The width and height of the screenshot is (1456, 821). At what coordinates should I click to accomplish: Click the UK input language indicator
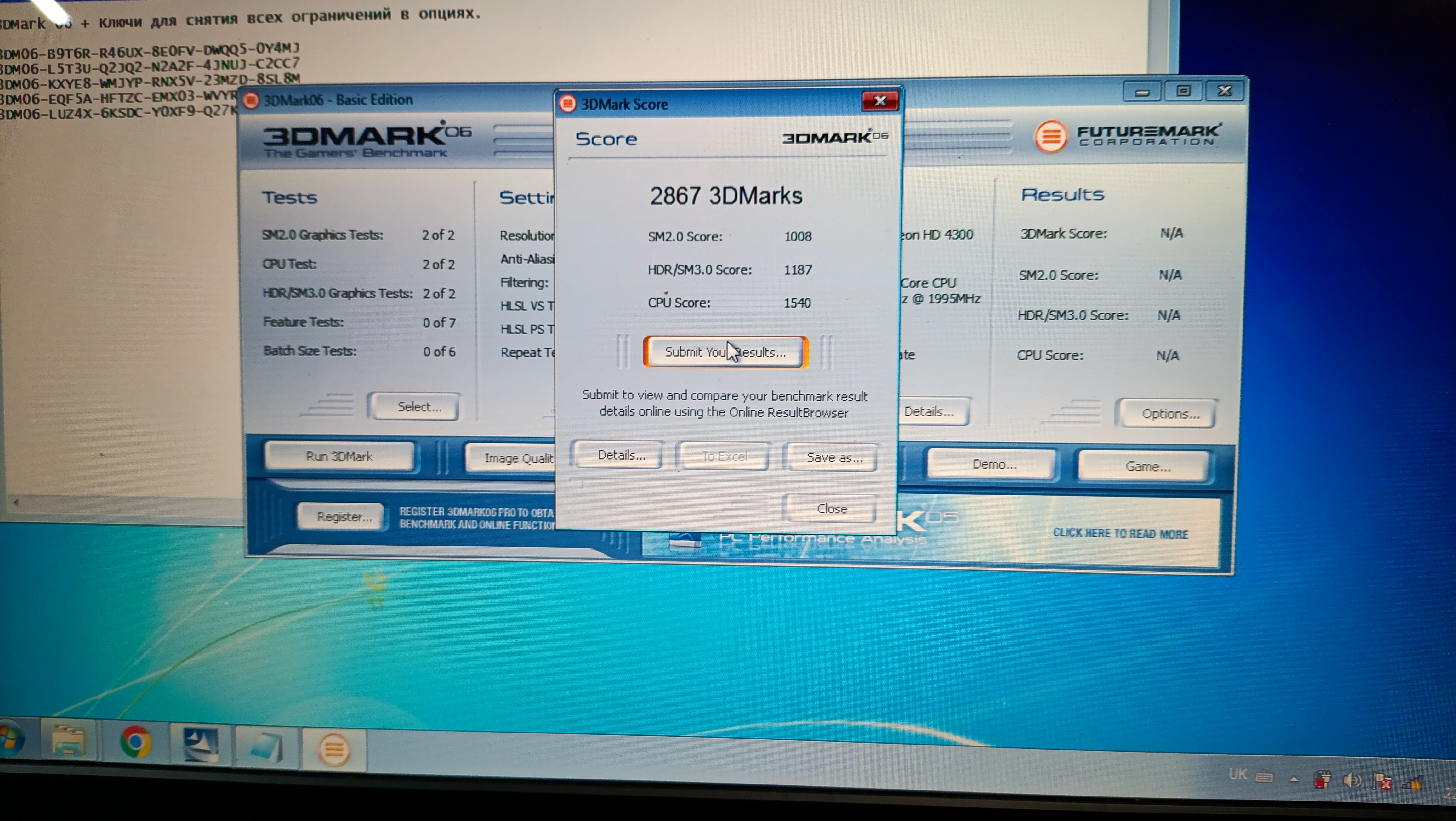click(1237, 773)
